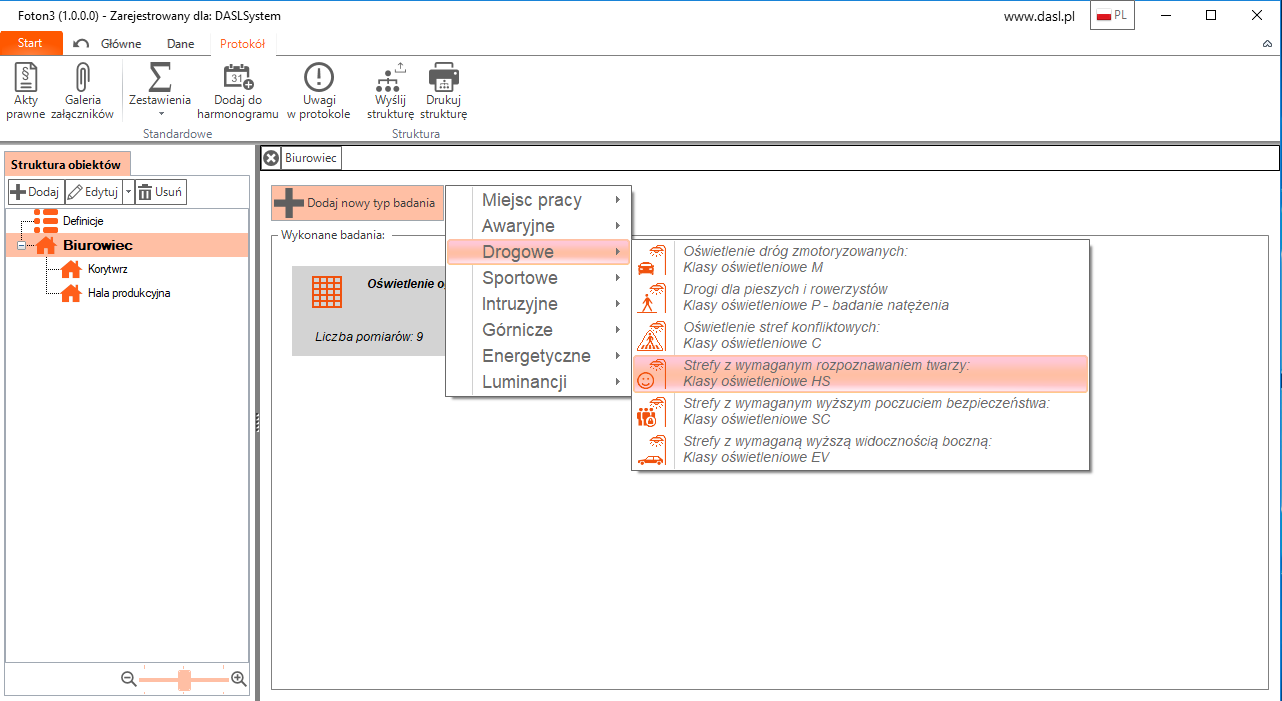Open Galeria załączników attachments gallery
This screenshot has width=1282, height=701.
(x=82, y=91)
